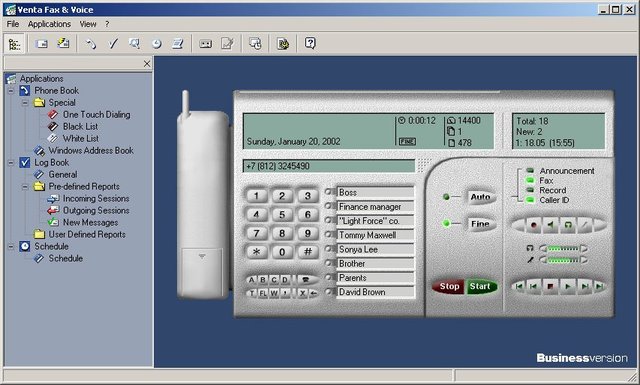Image resolution: width=640 pixels, height=385 pixels.
Task: Open the View menu
Action: [88, 24]
